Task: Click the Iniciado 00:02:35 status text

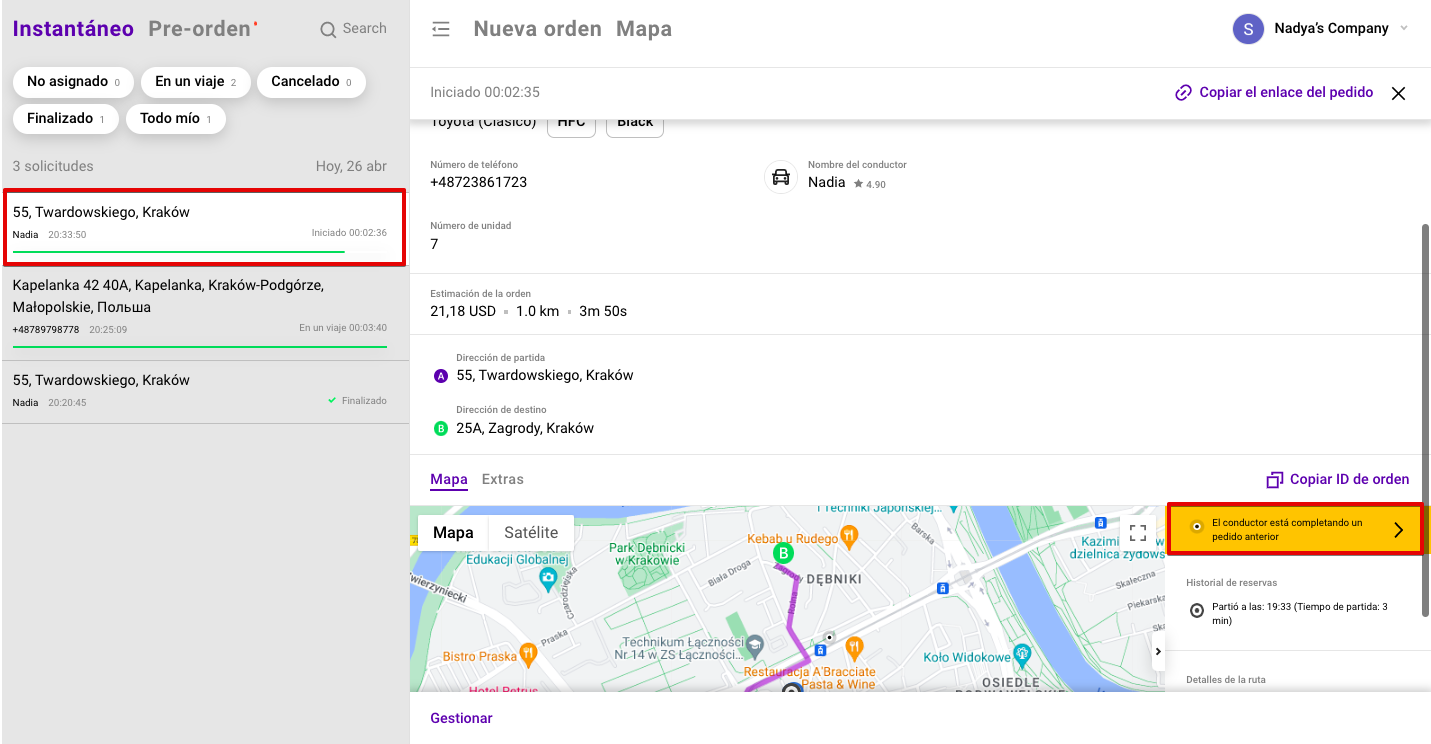Action: pos(485,93)
